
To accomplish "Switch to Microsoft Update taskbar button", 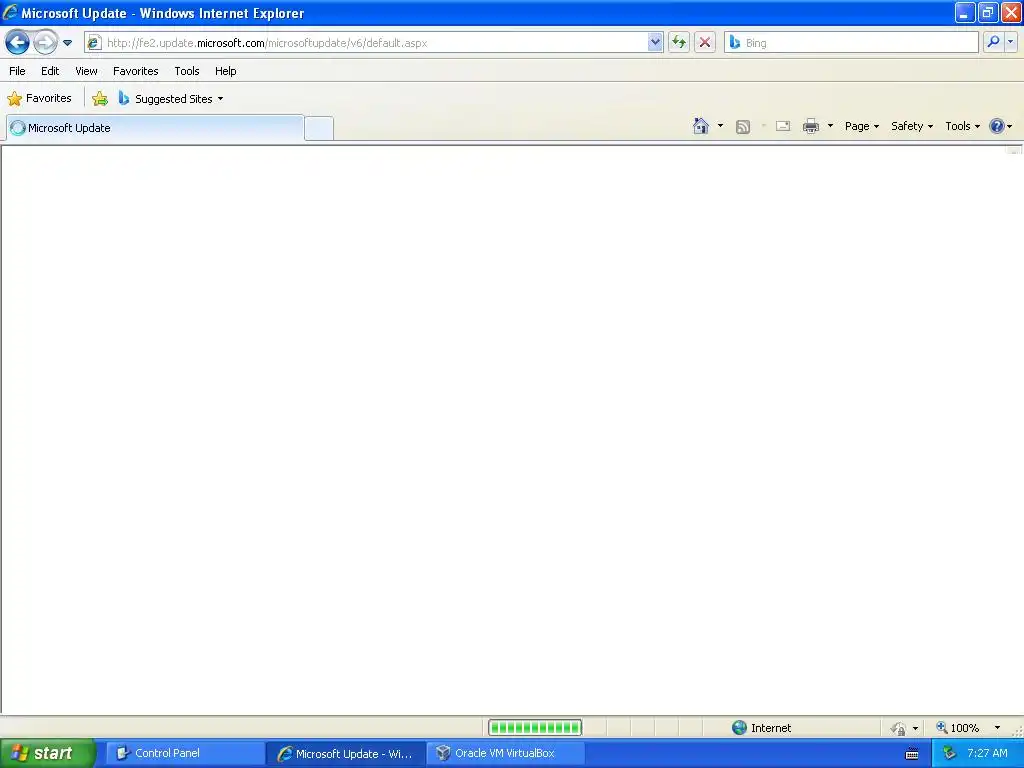I will coord(346,754).
